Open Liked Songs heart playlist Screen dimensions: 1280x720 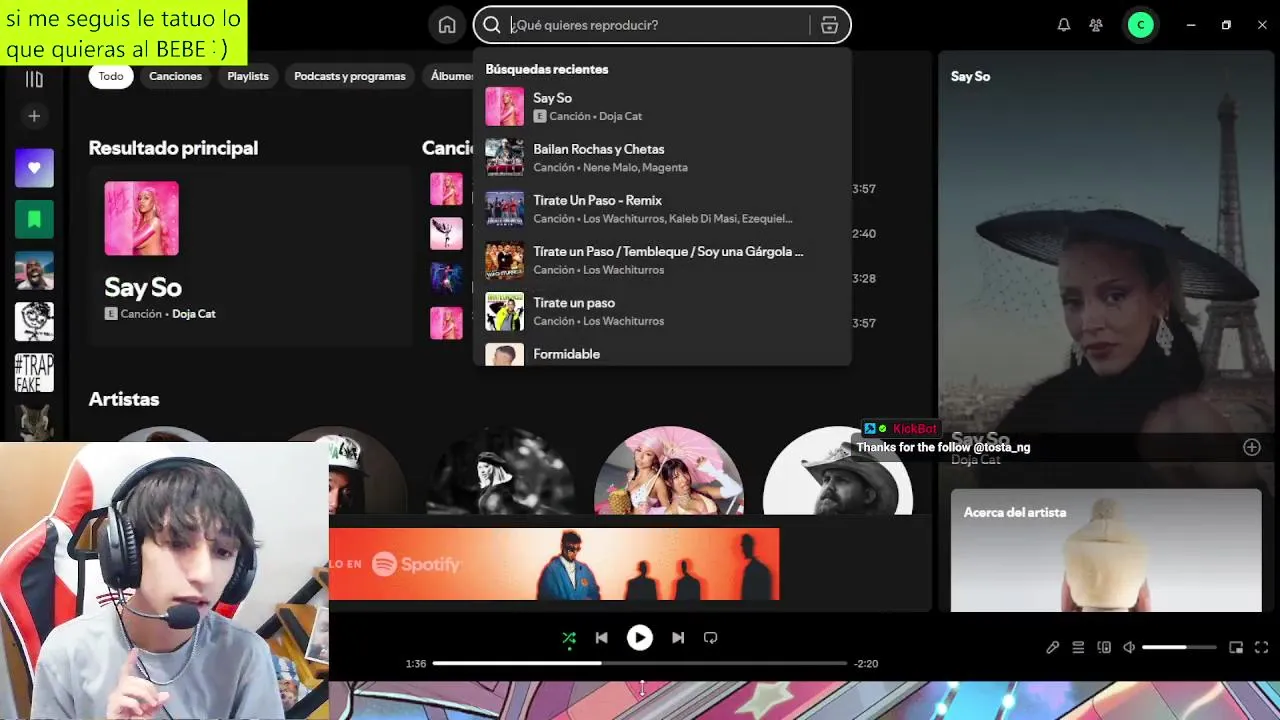click(x=34, y=168)
